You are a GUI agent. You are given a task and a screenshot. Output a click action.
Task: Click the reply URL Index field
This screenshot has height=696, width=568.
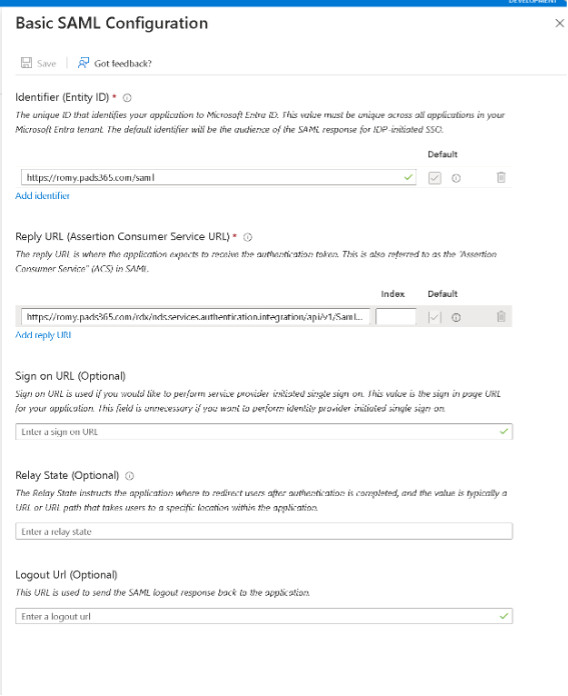(396, 317)
